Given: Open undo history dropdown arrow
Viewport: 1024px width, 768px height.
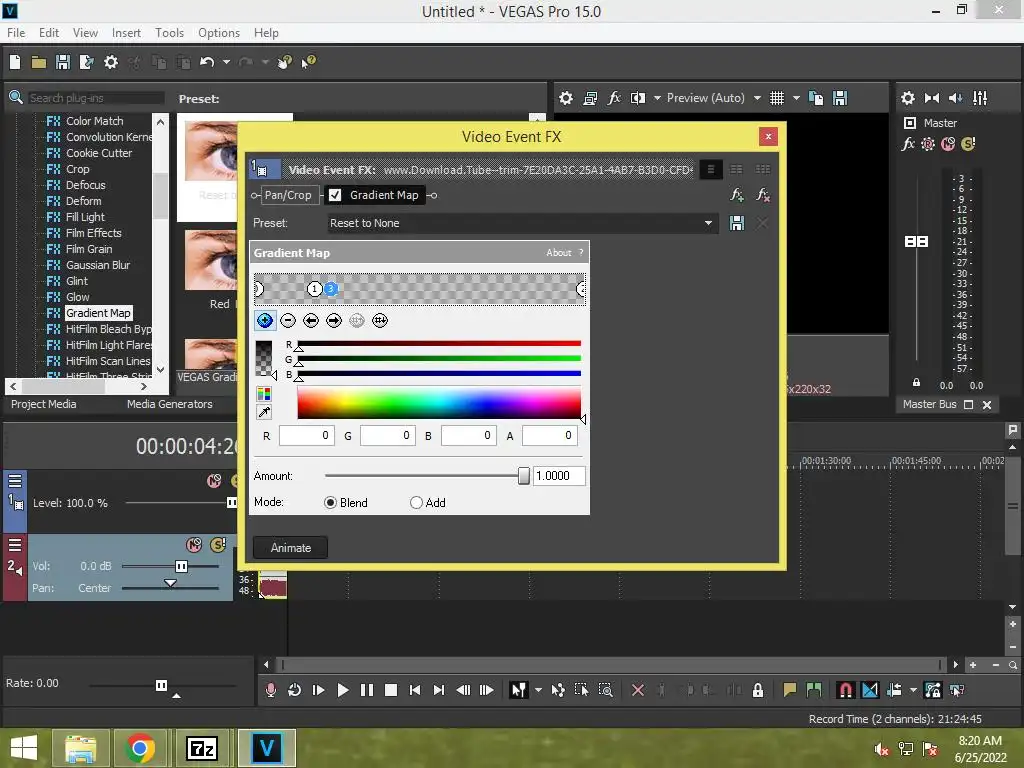Looking at the screenshot, I should pyautogui.click(x=226, y=62).
